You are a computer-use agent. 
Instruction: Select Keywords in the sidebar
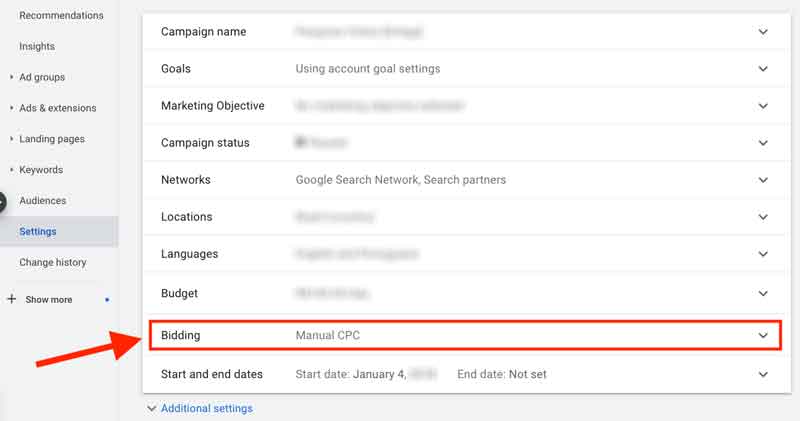pos(41,170)
